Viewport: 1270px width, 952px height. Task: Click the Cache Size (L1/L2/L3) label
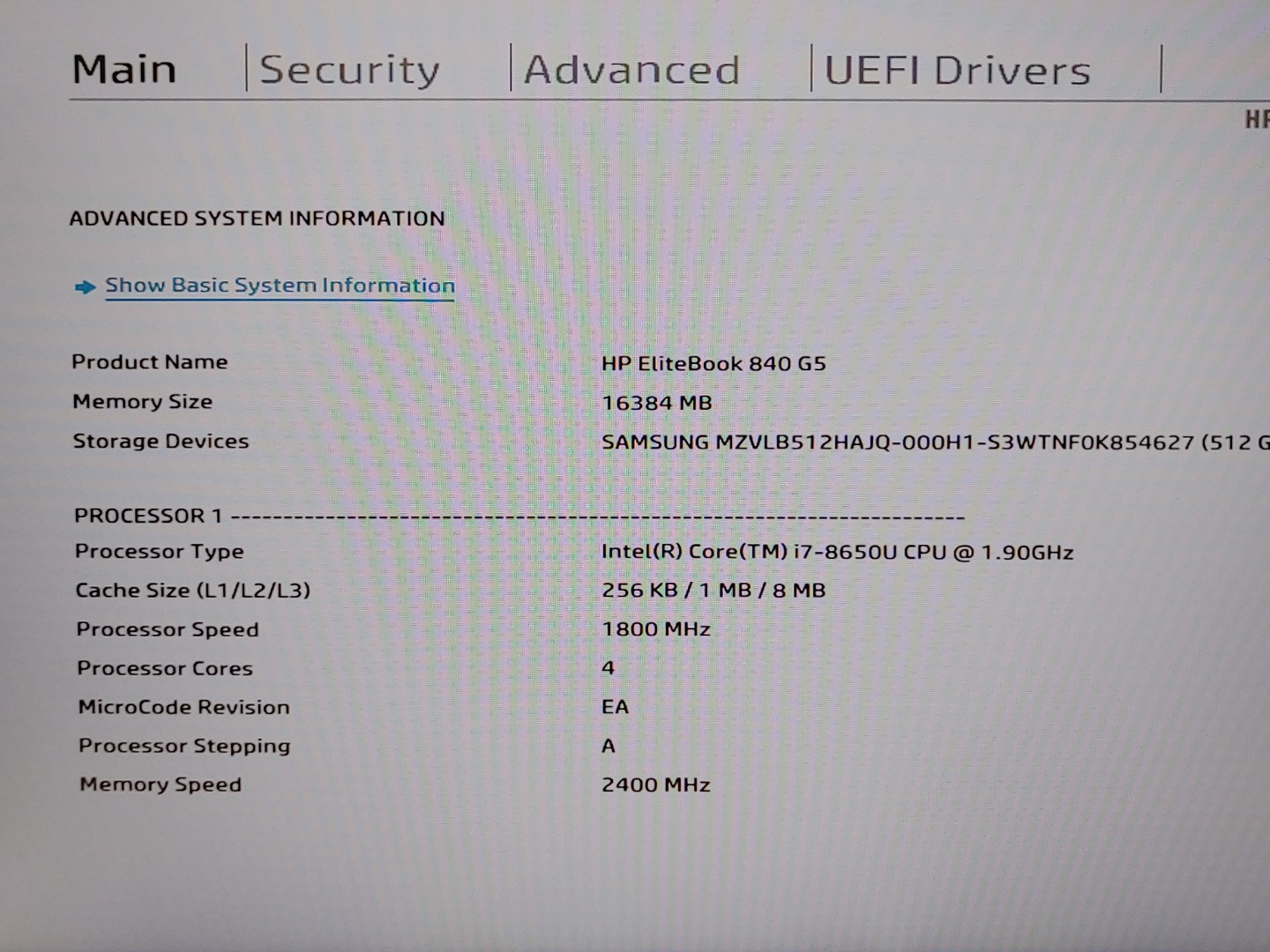tap(193, 591)
